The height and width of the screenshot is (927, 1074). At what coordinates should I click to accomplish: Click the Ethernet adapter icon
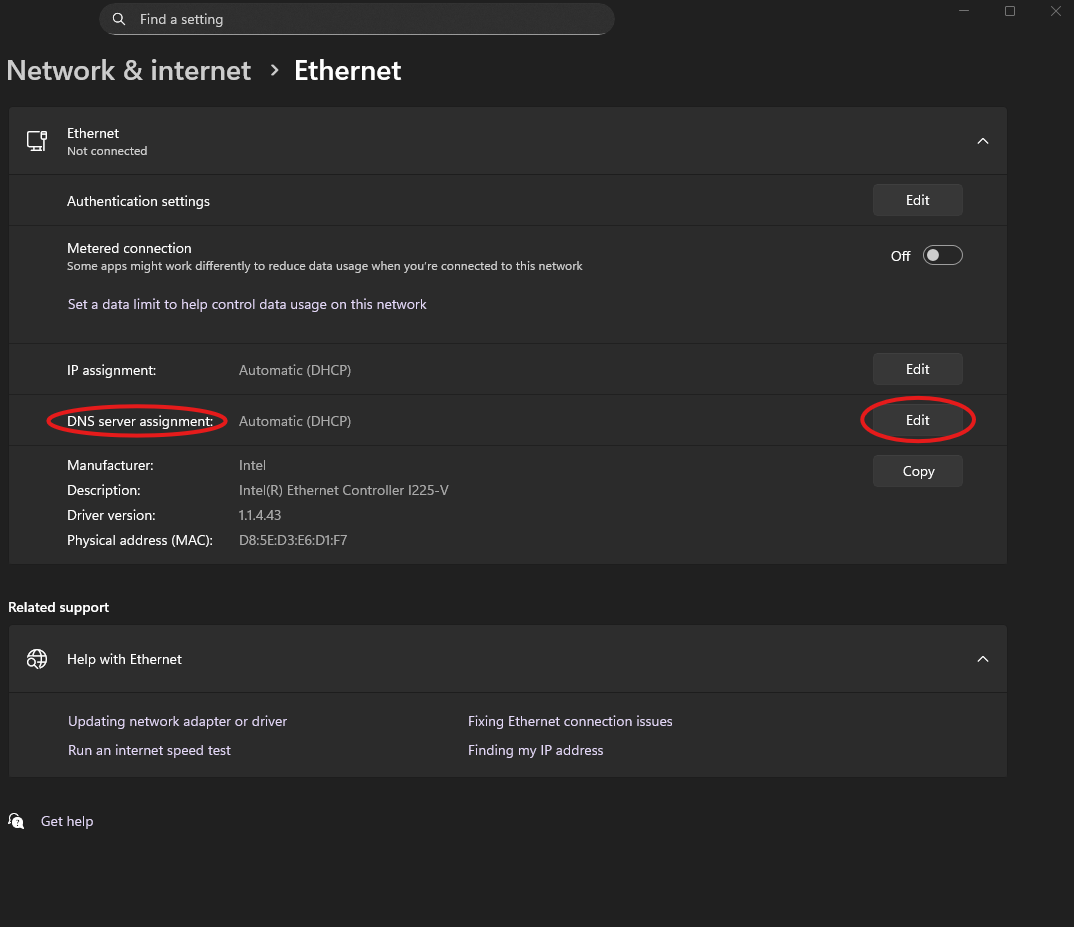point(37,141)
